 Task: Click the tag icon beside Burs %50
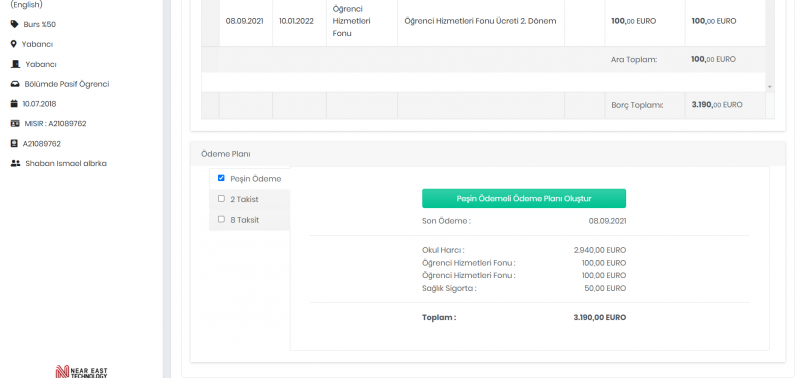coord(14,24)
